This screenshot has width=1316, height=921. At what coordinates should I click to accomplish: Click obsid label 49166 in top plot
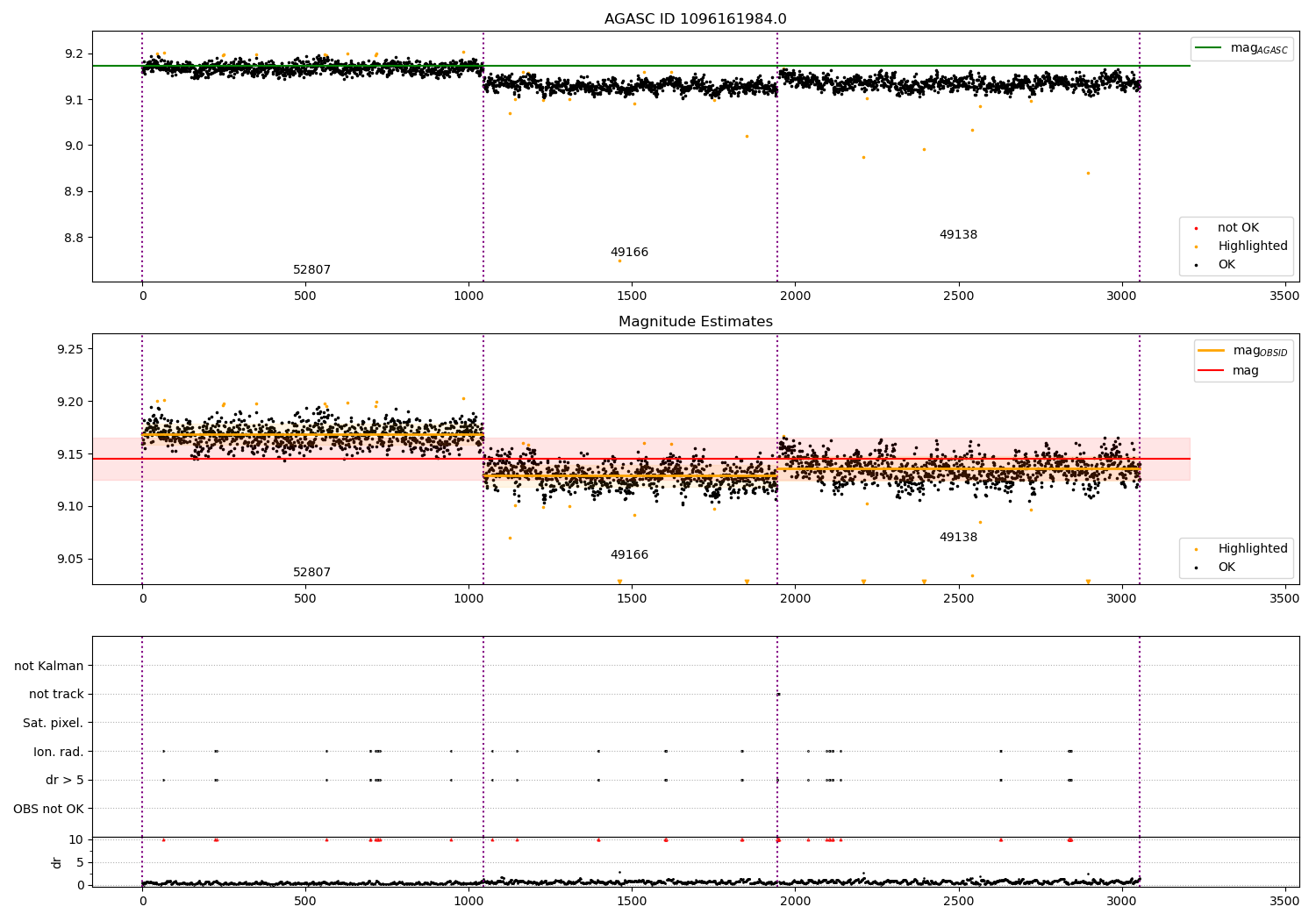(x=629, y=253)
